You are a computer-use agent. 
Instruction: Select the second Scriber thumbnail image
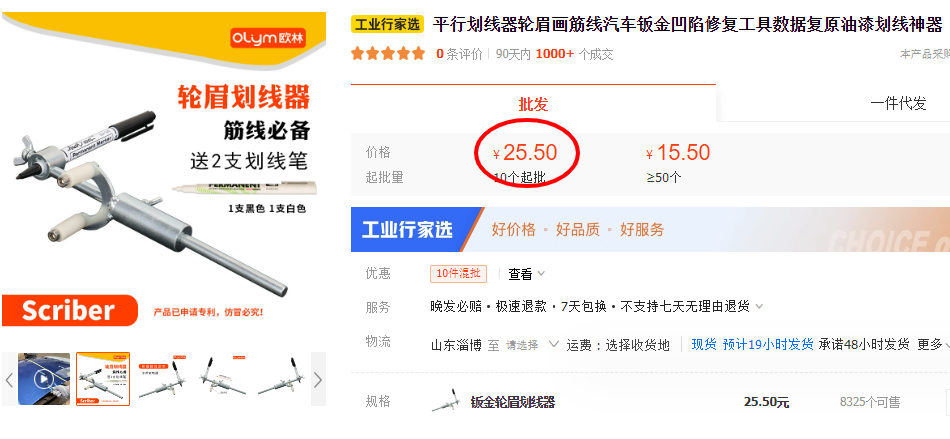103,379
